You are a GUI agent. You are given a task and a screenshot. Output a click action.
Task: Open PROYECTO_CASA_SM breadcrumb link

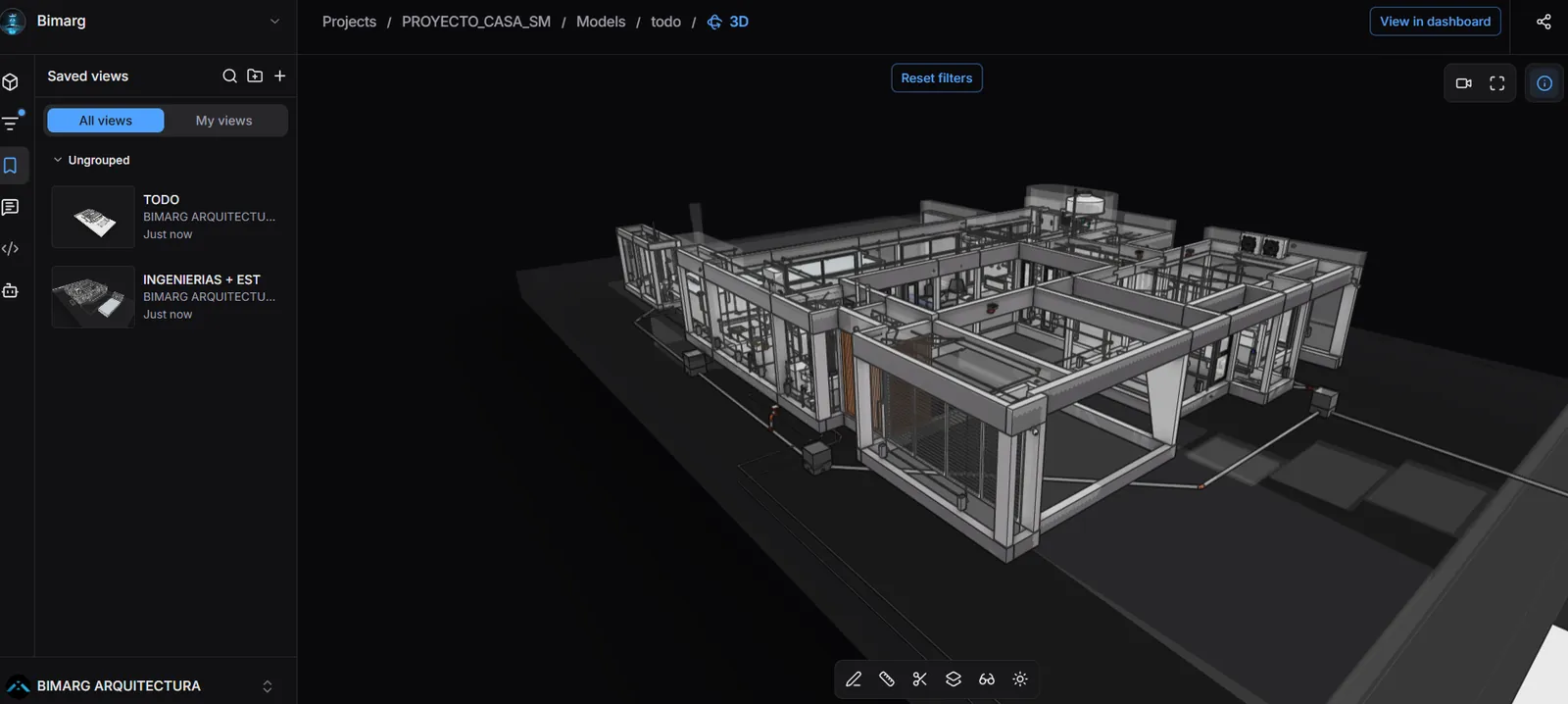[476, 22]
